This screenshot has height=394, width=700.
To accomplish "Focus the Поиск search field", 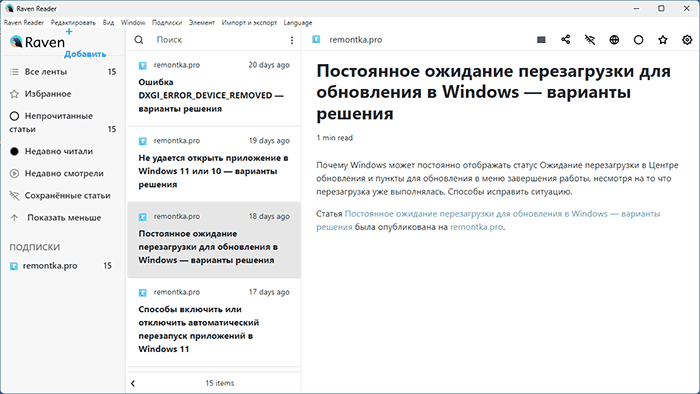I will pos(219,40).
